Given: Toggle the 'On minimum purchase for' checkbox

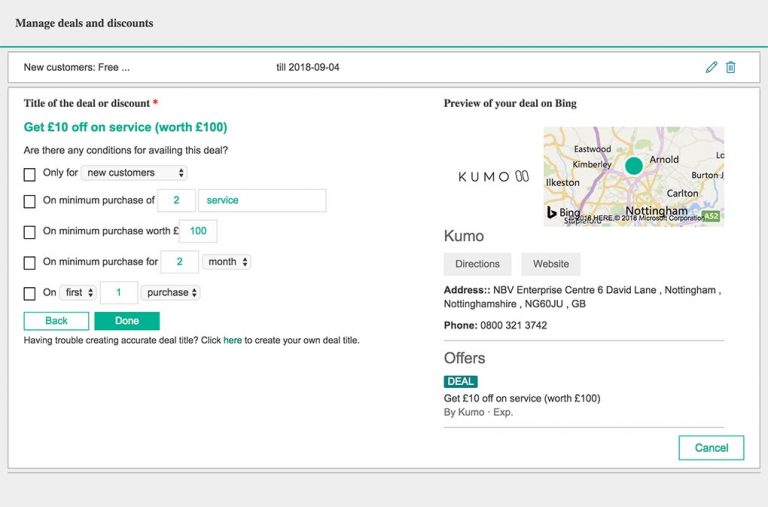Looking at the screenshot, I should (30, 263).
